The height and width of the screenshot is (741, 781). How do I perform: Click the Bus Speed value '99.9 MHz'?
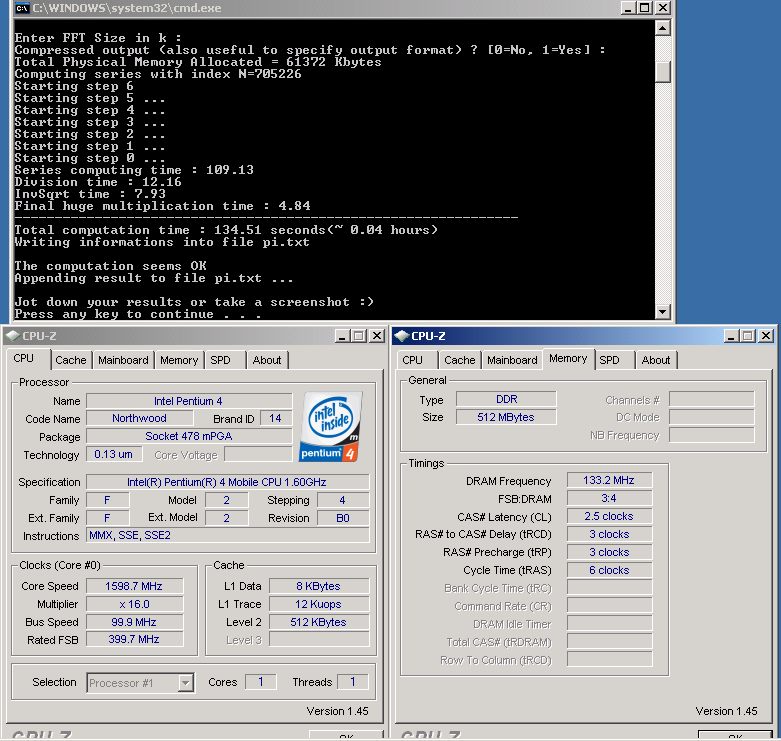[134, 622]
